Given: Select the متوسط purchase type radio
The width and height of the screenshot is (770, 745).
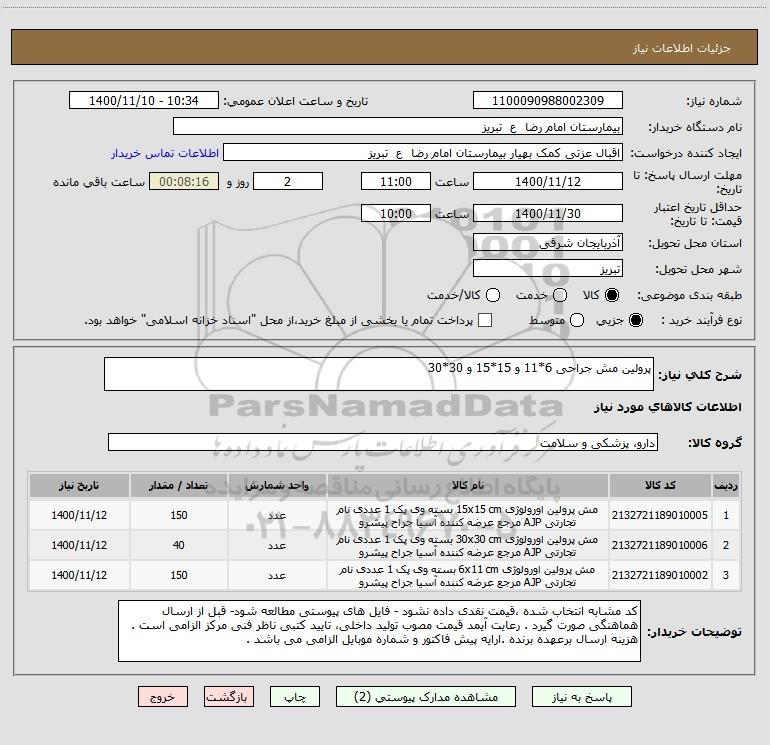Looking at the screenshot, I should point(577,320).
